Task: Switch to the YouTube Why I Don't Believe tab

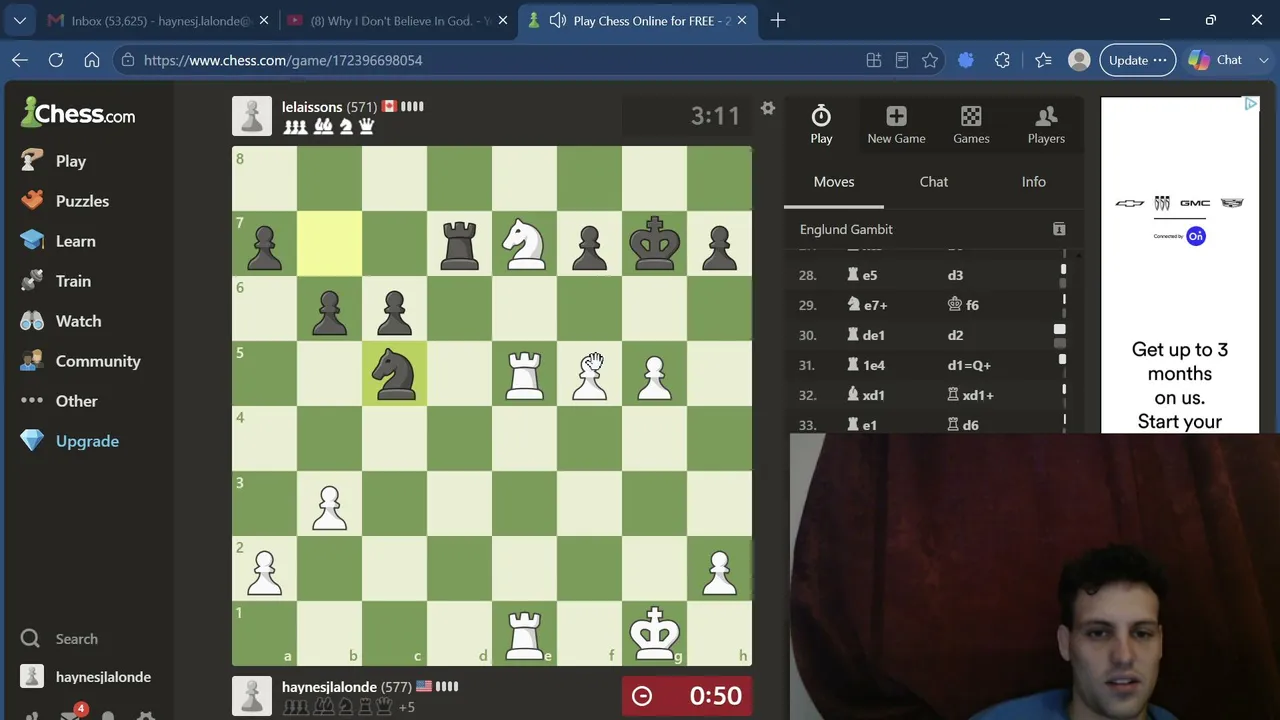Action: (397, 20)
